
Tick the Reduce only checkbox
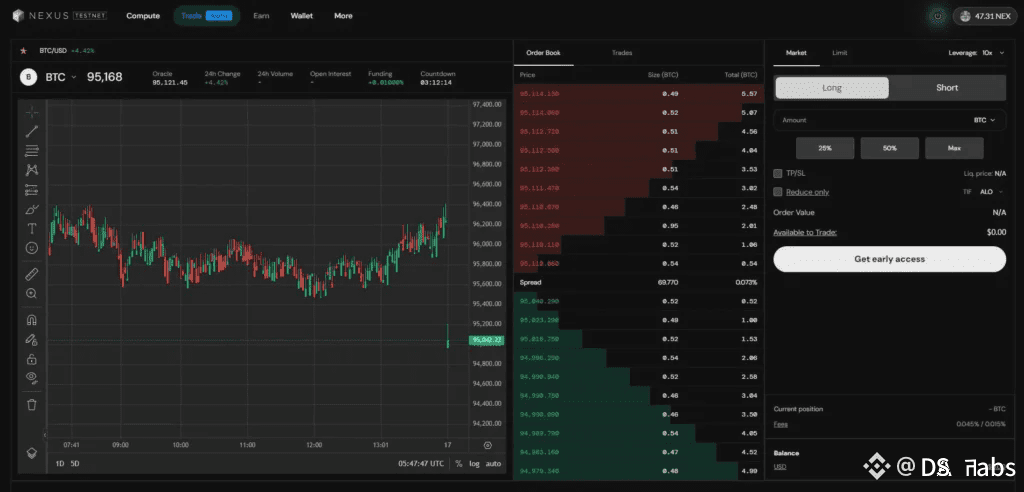click(x=777, y=192)
